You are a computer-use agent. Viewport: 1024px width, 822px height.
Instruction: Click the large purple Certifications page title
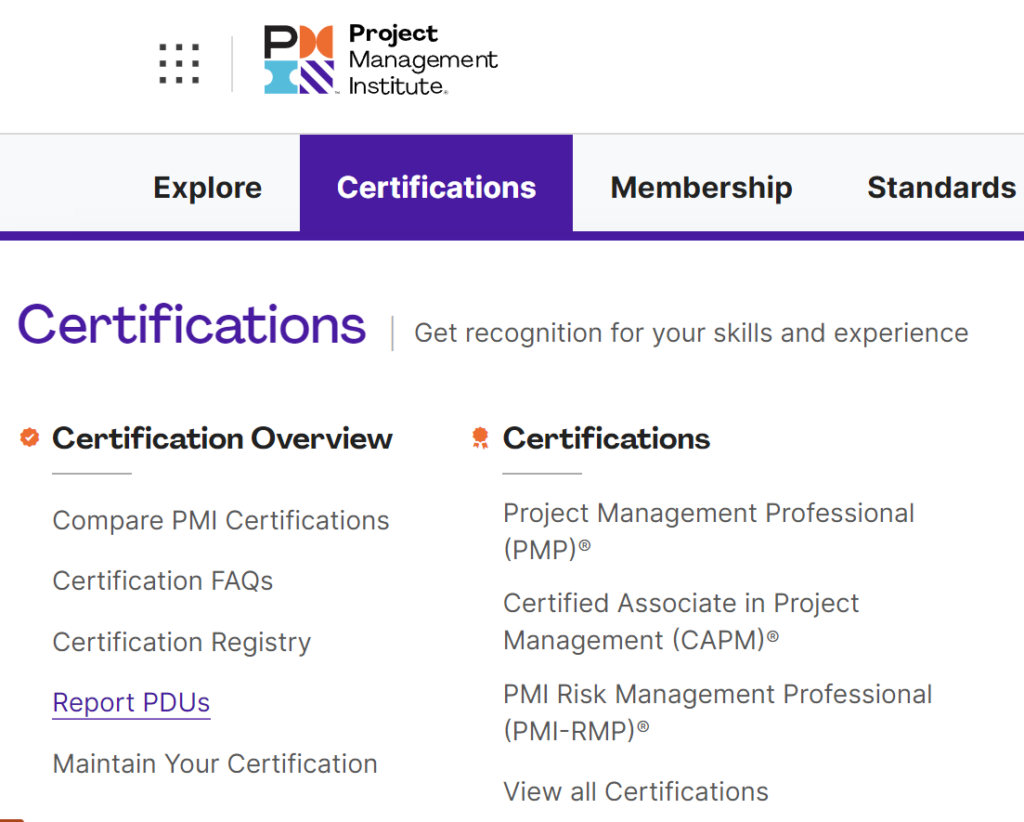point(191,324)
